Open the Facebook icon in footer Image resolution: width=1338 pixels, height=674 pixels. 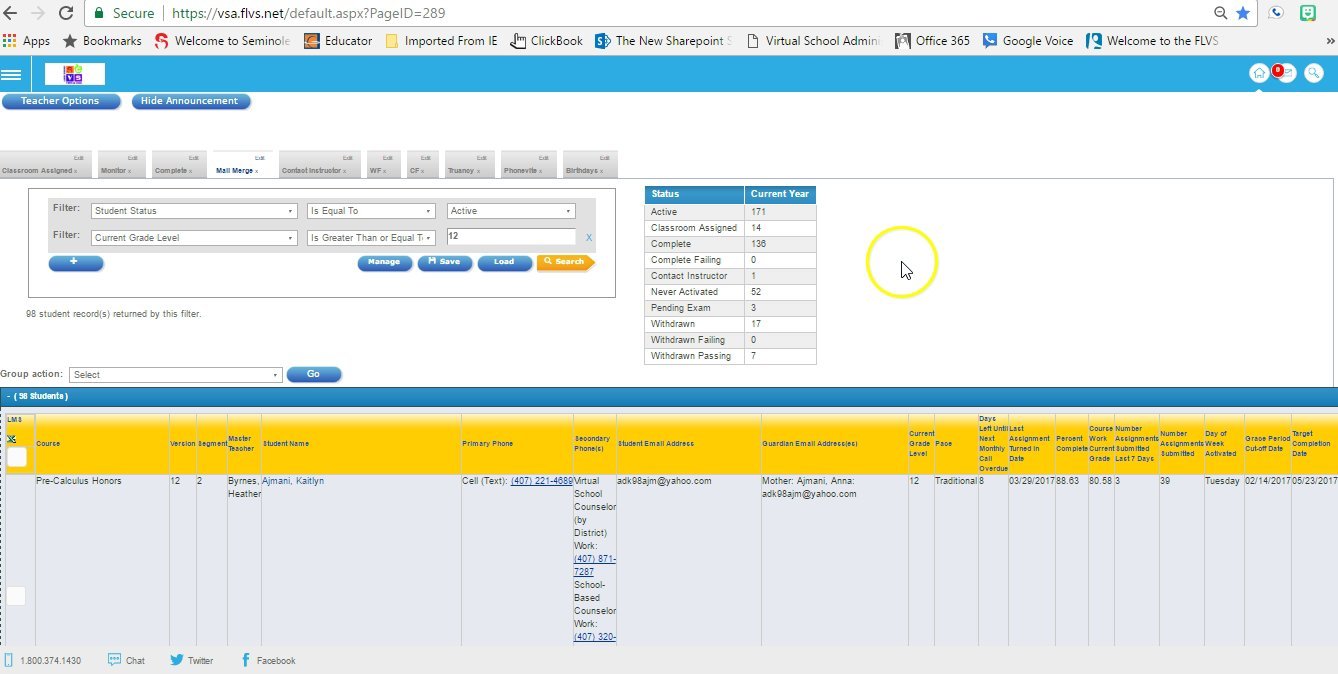(x=246, y=660)
